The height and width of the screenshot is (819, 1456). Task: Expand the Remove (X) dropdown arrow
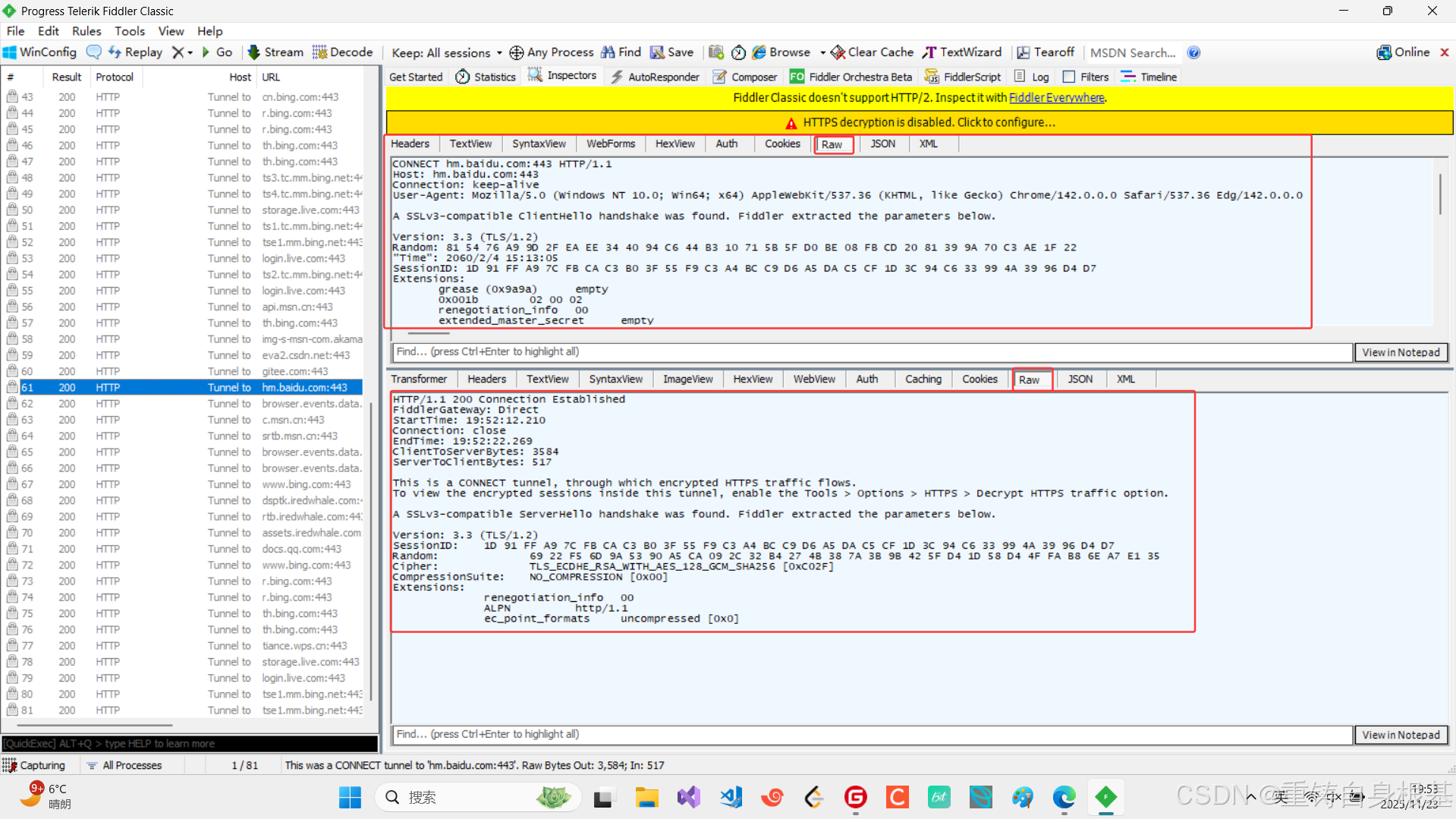click(x=190, y=52)
